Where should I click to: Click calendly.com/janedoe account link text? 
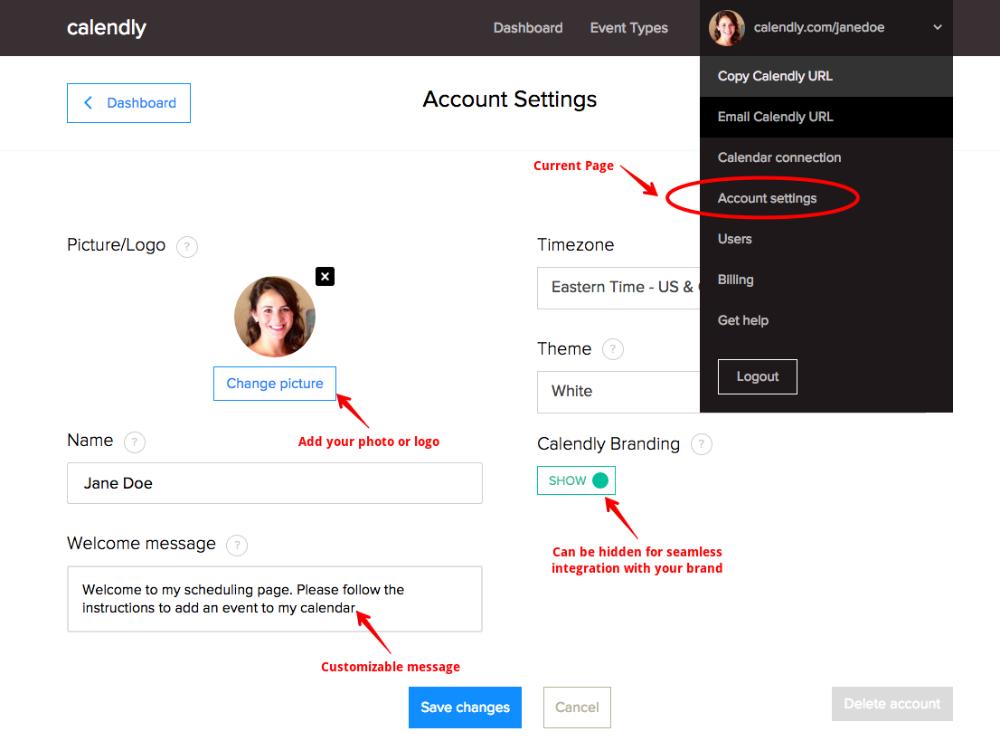tap(819, 27)
